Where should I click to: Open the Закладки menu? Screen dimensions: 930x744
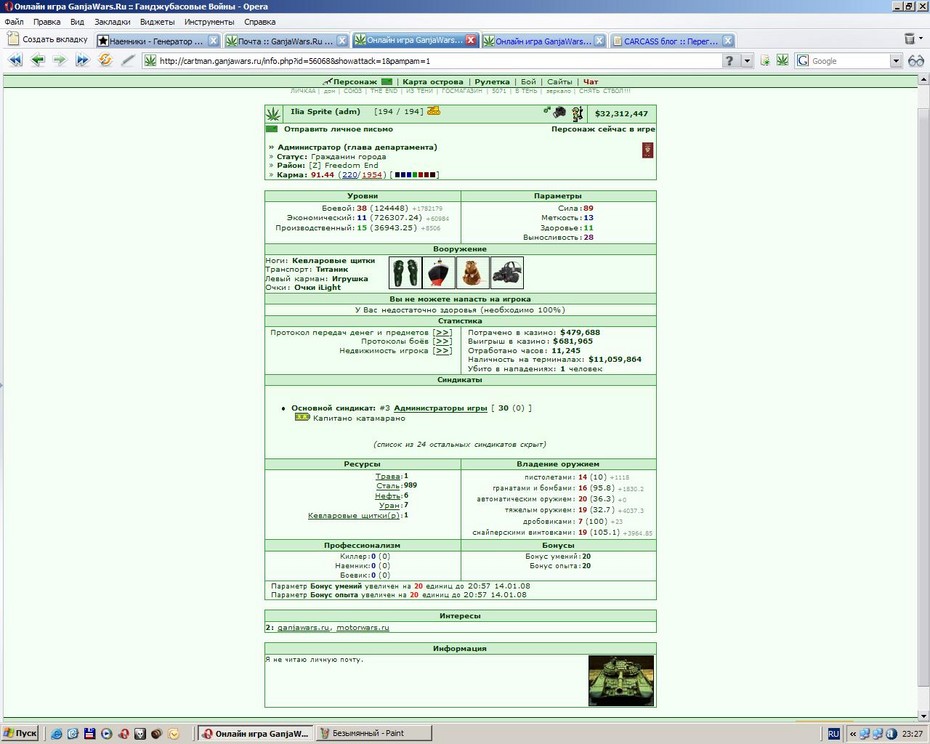click(x=112, y=22)
